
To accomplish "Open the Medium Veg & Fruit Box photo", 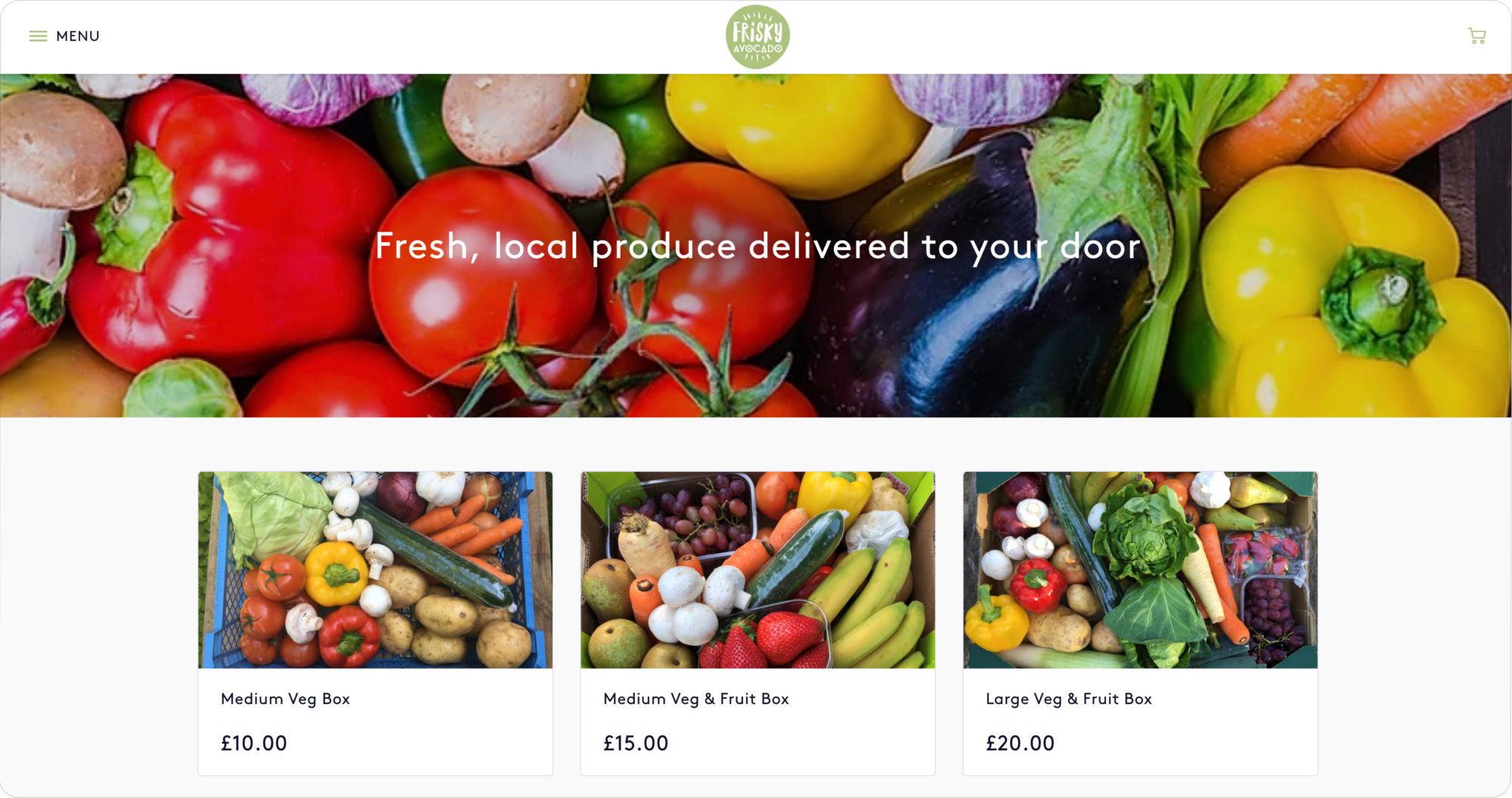I will 758,570.
